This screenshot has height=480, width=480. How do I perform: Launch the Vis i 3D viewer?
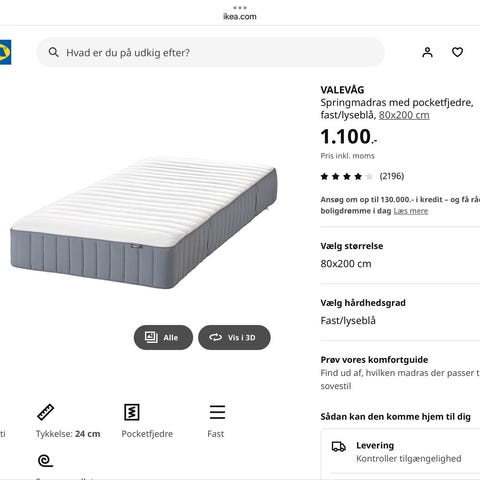point(234,337)
